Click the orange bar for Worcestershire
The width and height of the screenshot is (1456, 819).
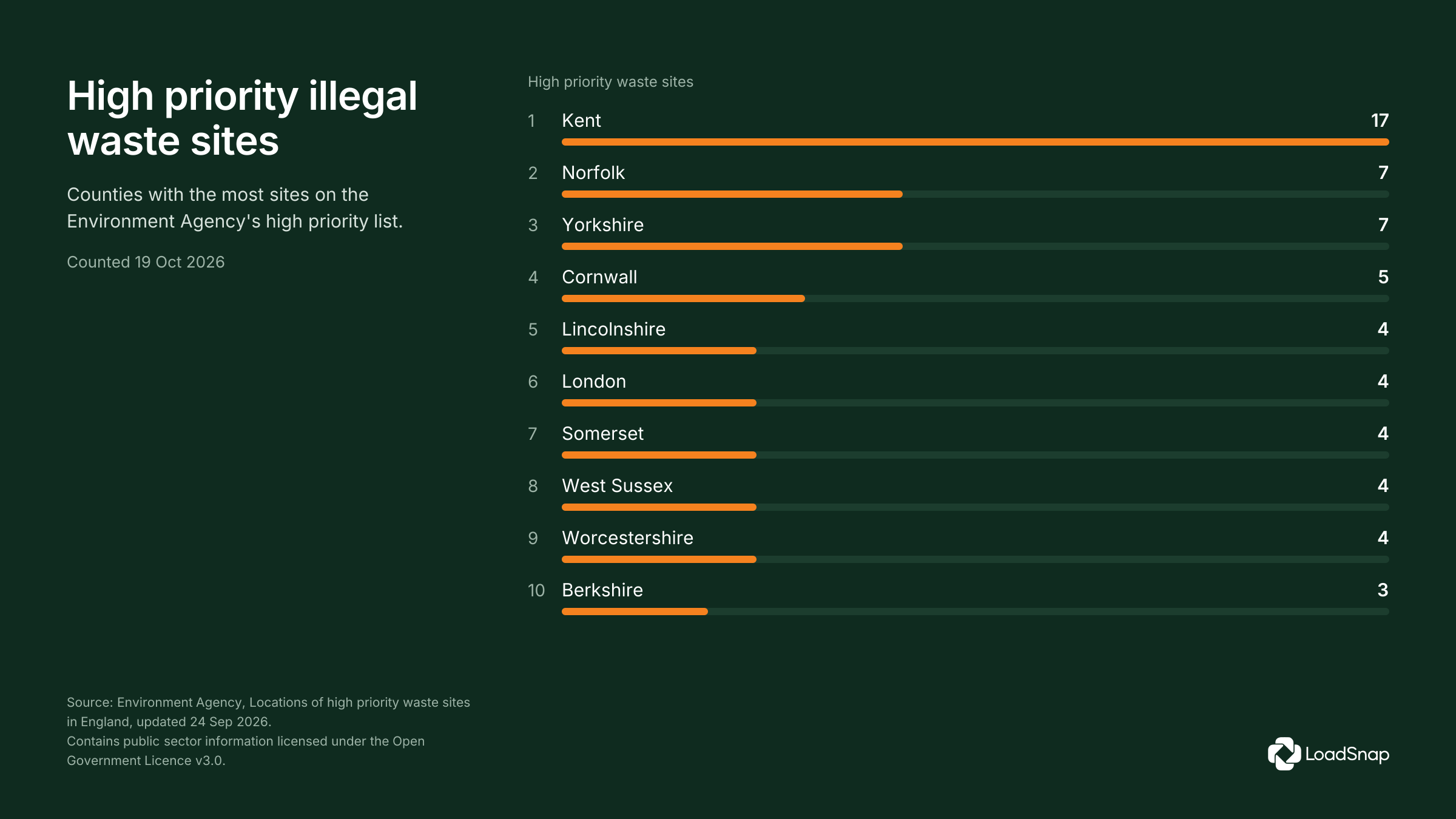(659, 559)
